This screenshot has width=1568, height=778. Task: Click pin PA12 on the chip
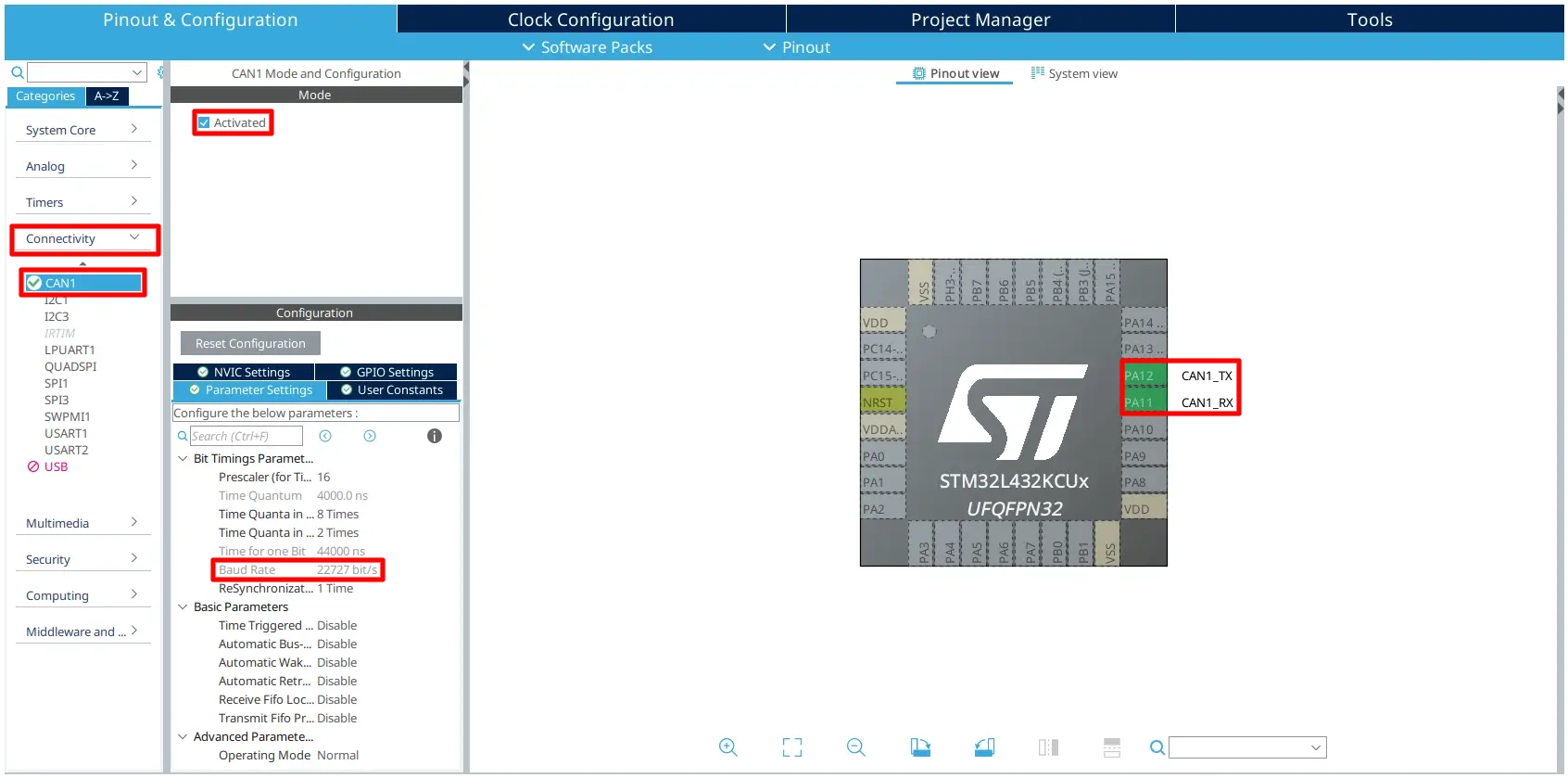click(1144, 376)
